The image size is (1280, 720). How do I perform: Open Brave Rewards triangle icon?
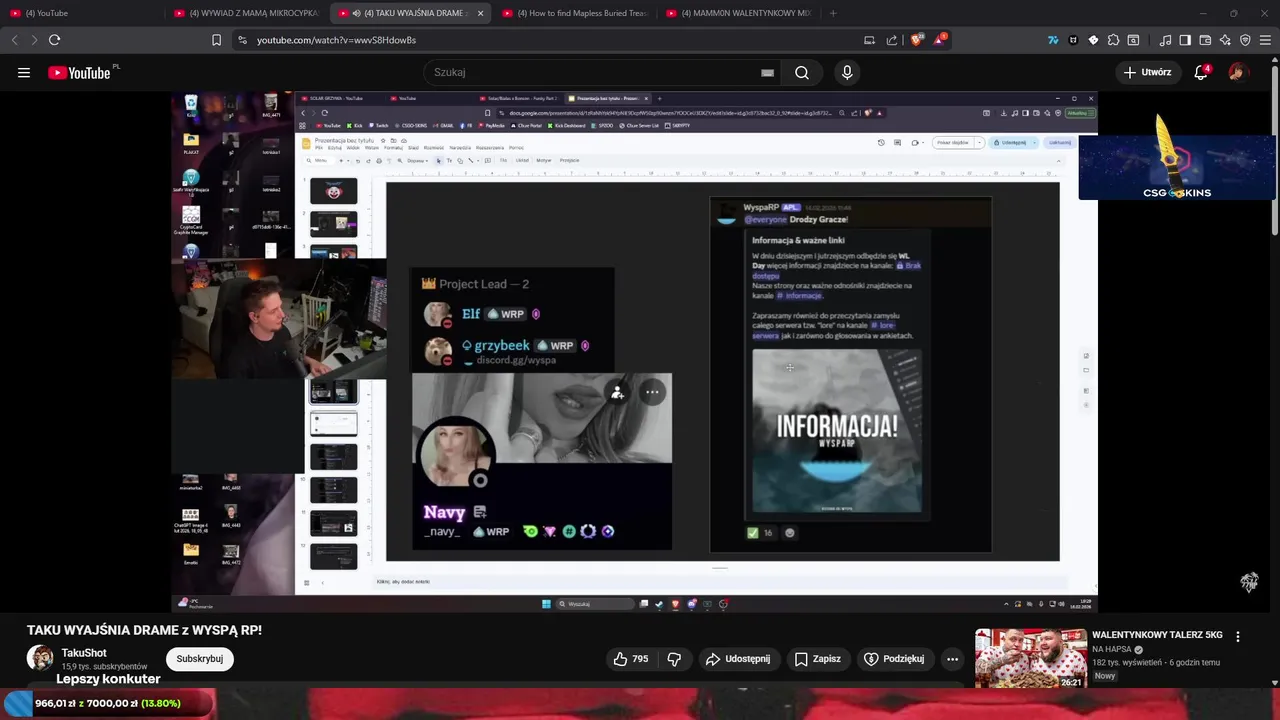tap(939, 40)
